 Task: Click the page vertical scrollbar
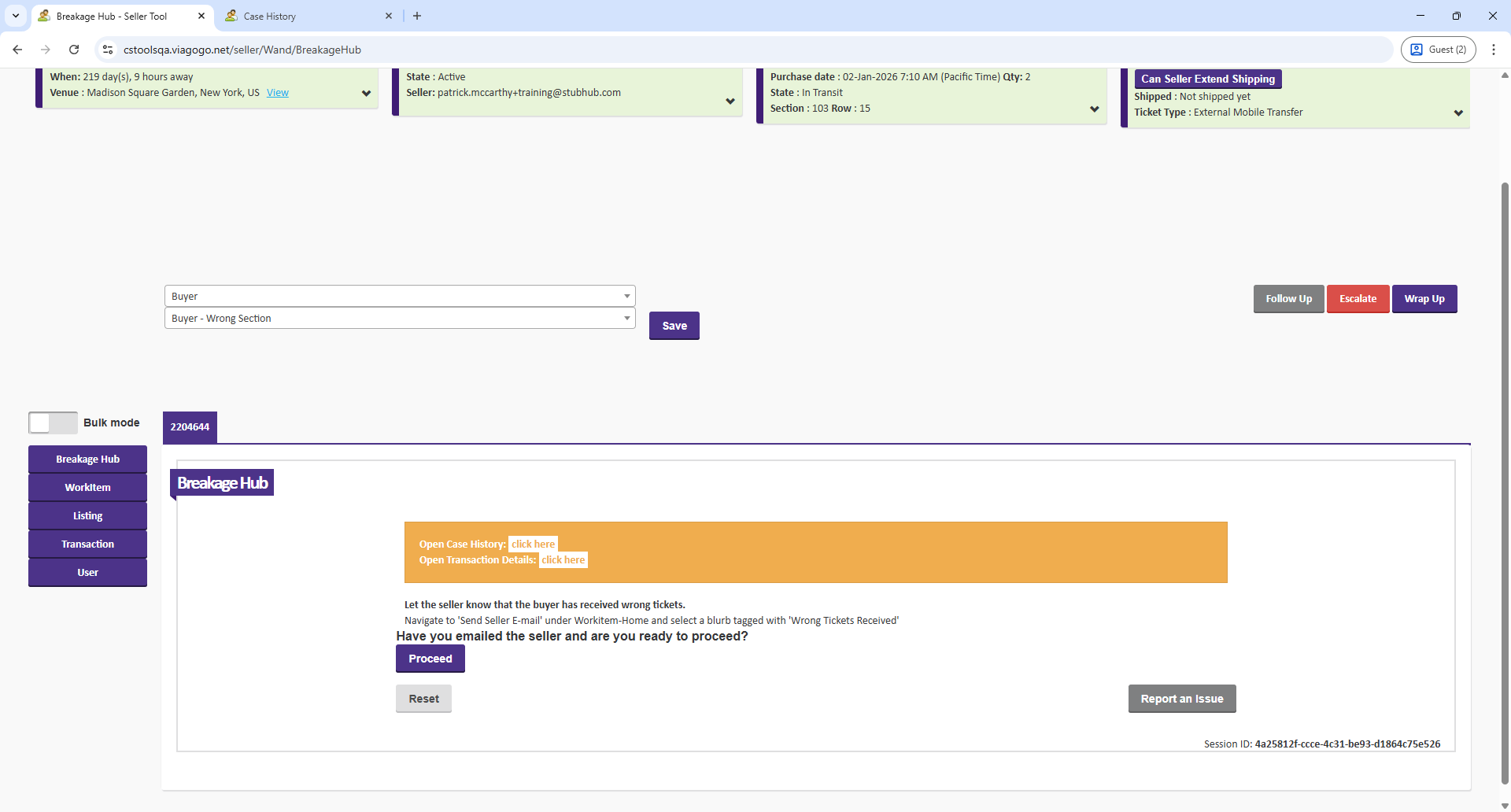coord(1505,472)
